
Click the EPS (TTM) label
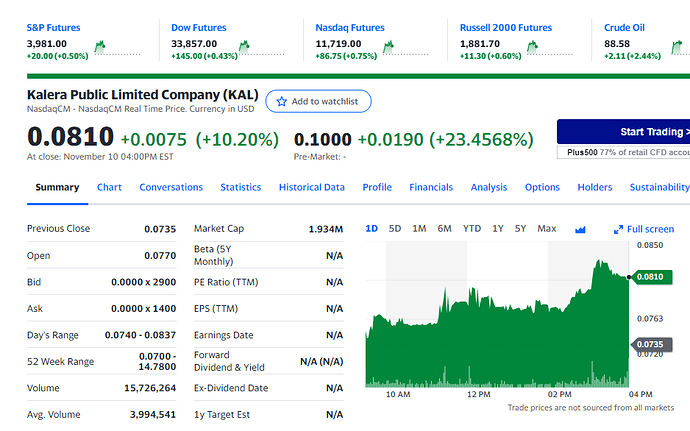[x=216, y=309]
